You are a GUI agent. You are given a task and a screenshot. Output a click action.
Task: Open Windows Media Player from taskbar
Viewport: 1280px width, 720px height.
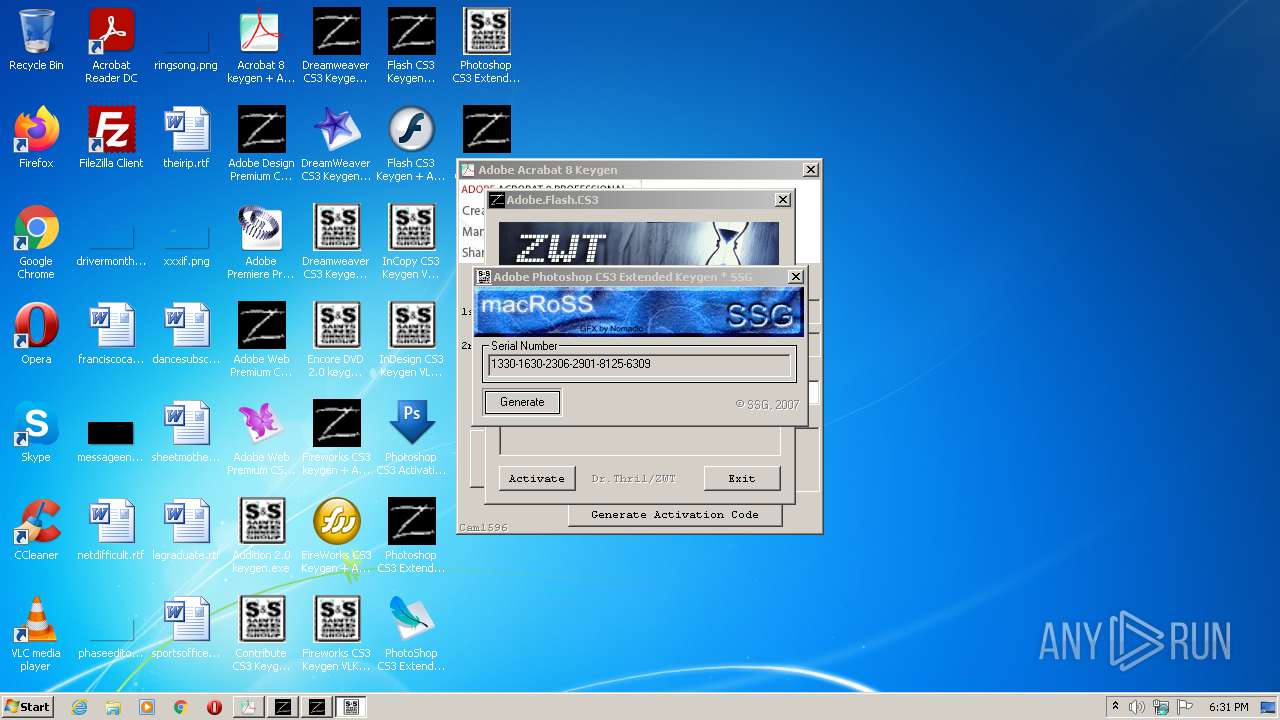coord(147,707)
